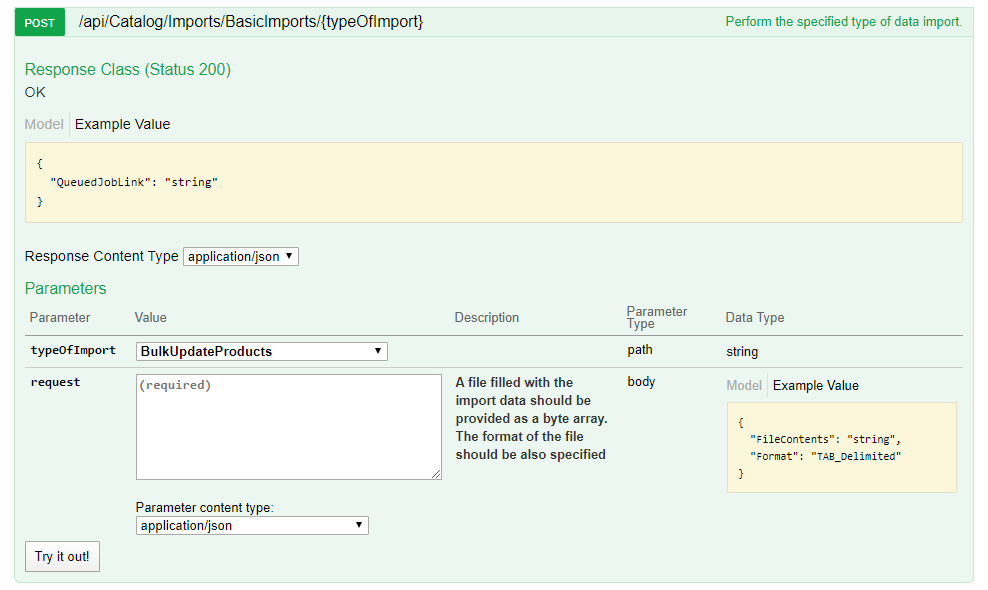
Task: Click the 'Response Content Type' label
Action: click(x=101, y=256)
